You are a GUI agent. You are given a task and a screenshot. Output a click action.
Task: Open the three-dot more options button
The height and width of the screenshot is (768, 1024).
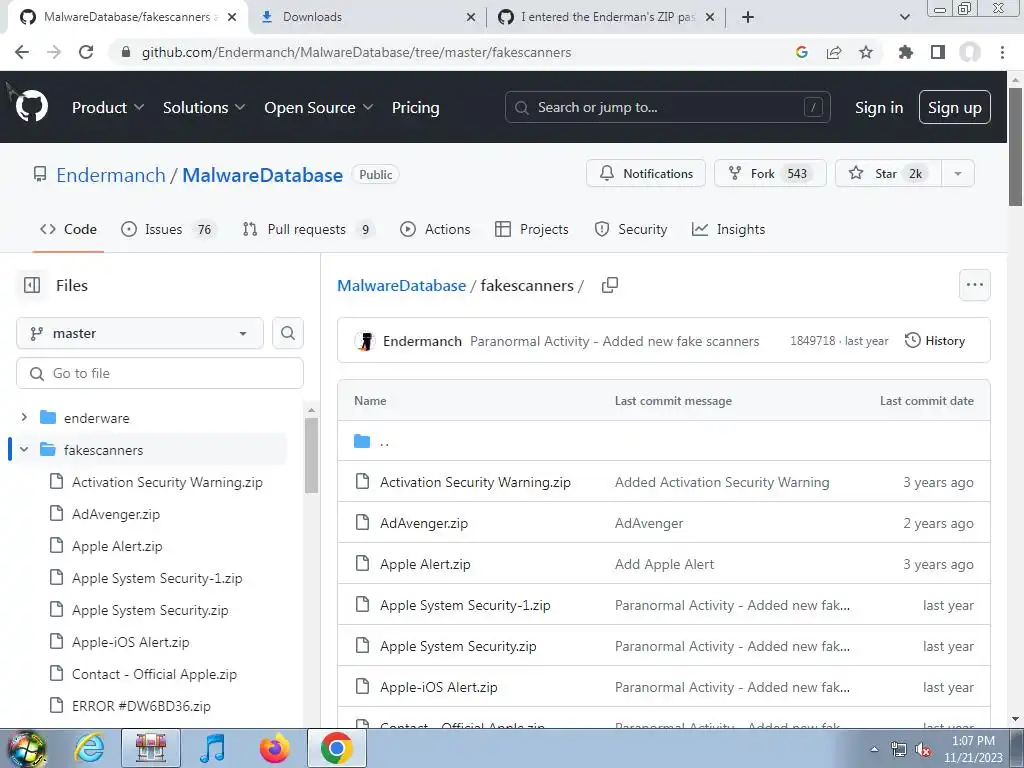click(x=974, y=285)
